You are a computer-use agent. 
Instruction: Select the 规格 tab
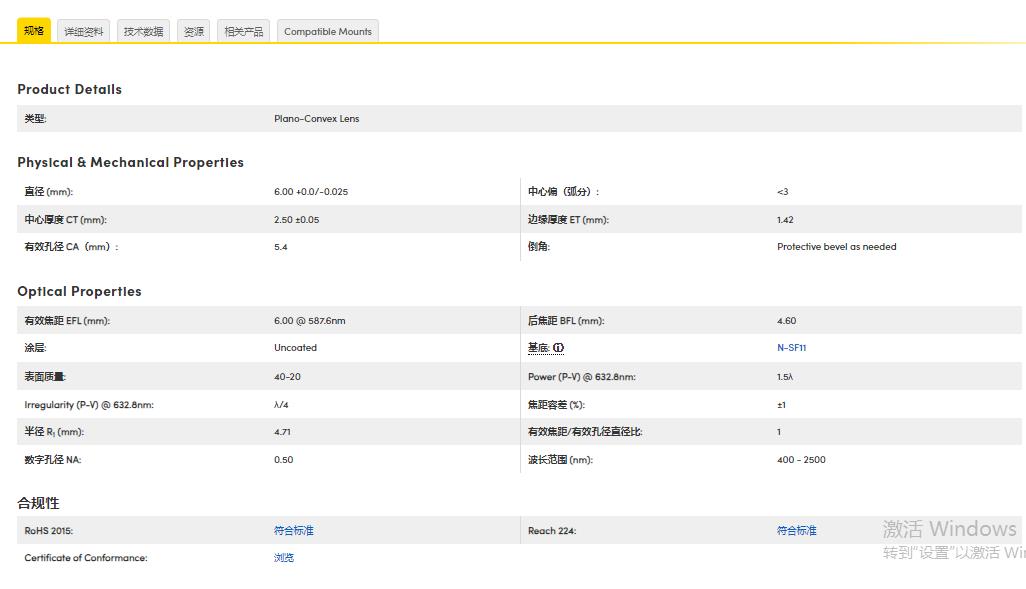point(34,31)
